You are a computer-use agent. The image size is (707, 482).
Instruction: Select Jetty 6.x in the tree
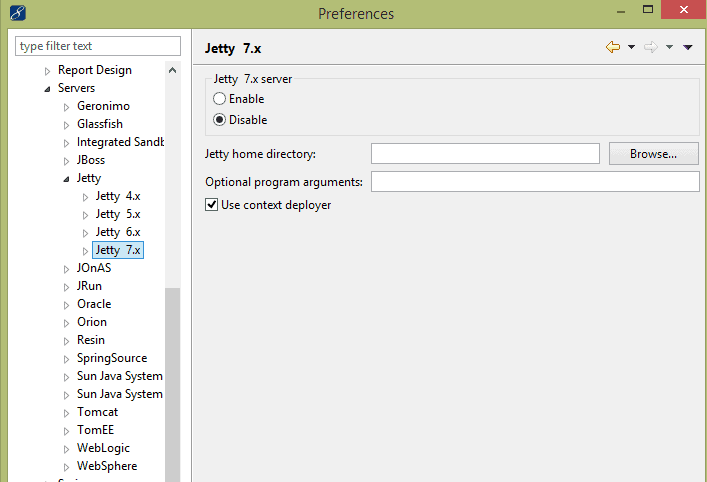(118, 232)
